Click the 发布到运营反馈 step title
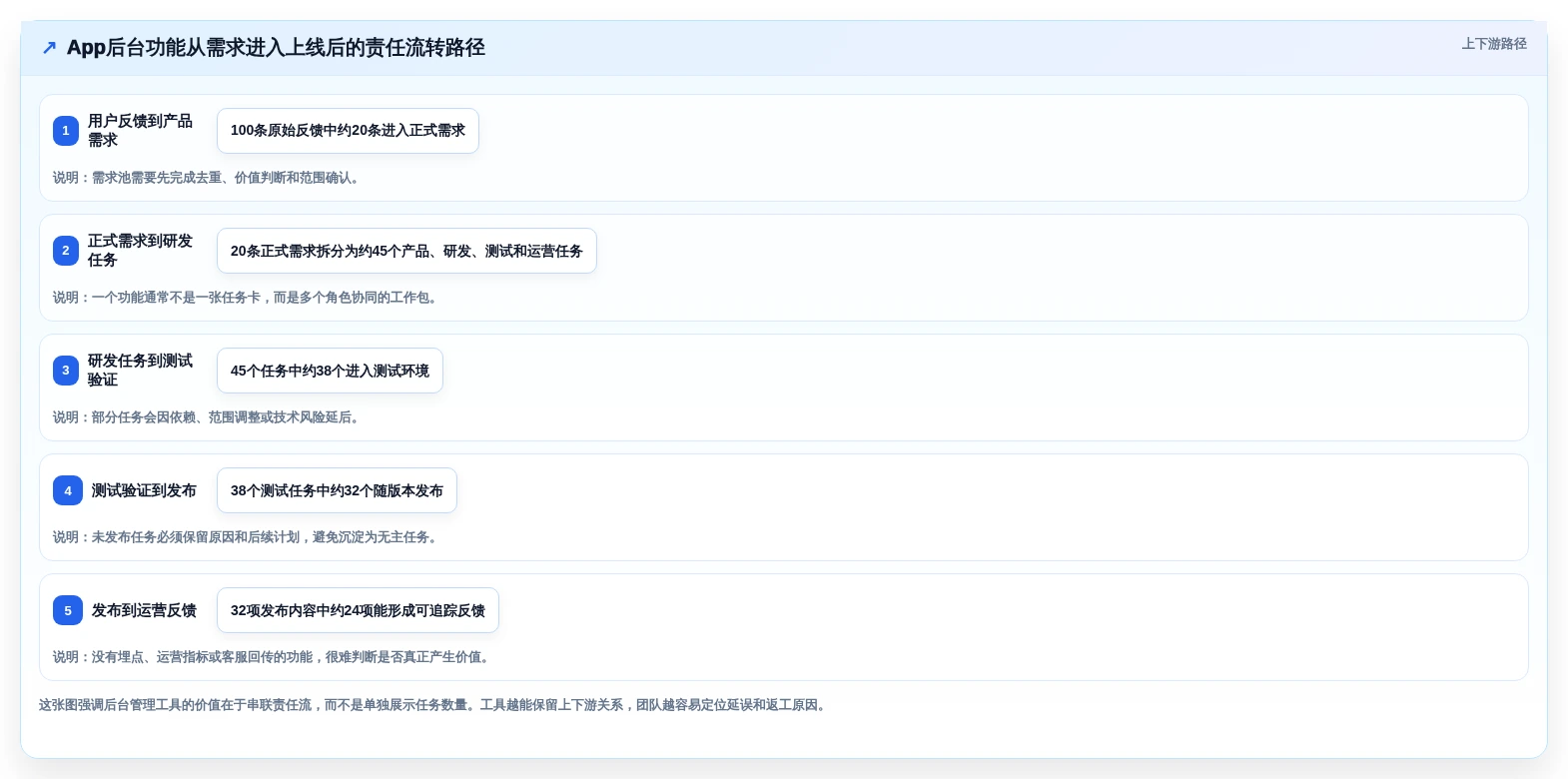Screen dimensions: 1568x779 coord(144,610)
